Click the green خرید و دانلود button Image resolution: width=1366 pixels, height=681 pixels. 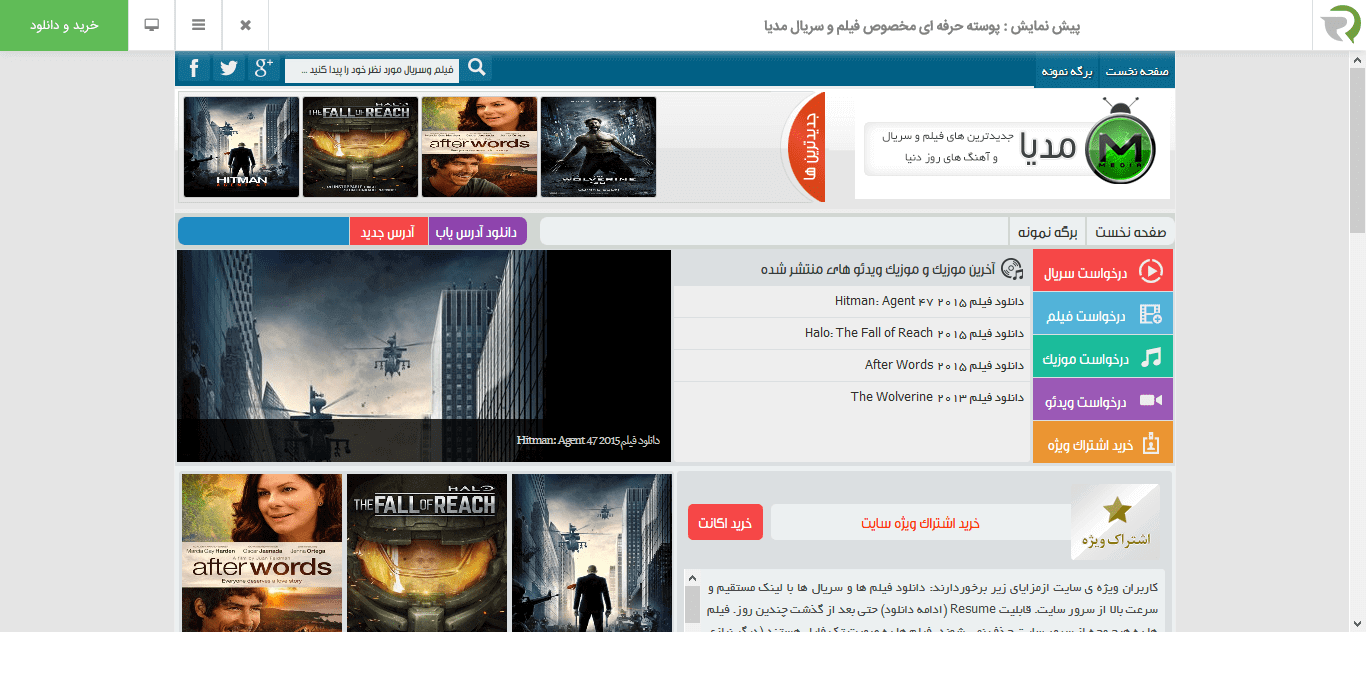[x=64, y=25]
